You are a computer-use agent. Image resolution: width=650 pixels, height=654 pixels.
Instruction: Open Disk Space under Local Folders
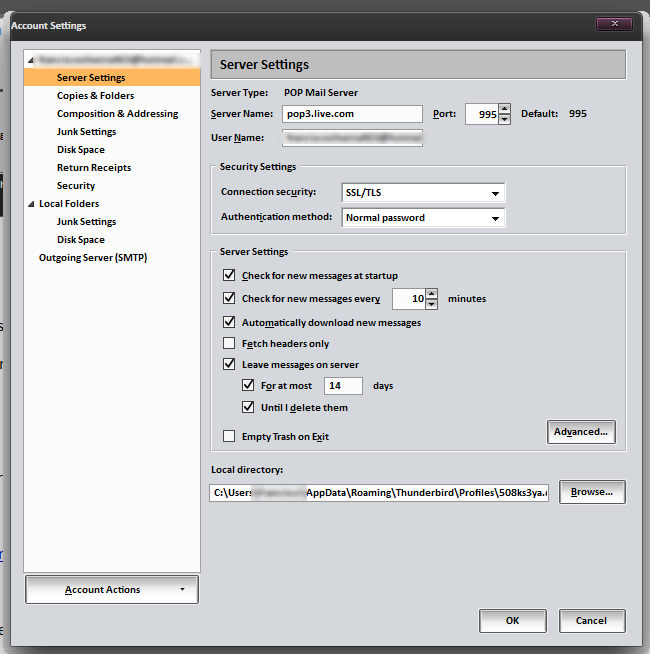coord(81,239)
